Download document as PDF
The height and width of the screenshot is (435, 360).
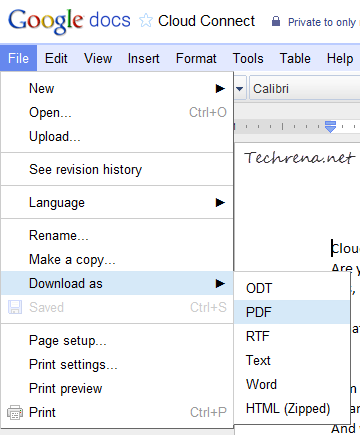tap(292, 312)
